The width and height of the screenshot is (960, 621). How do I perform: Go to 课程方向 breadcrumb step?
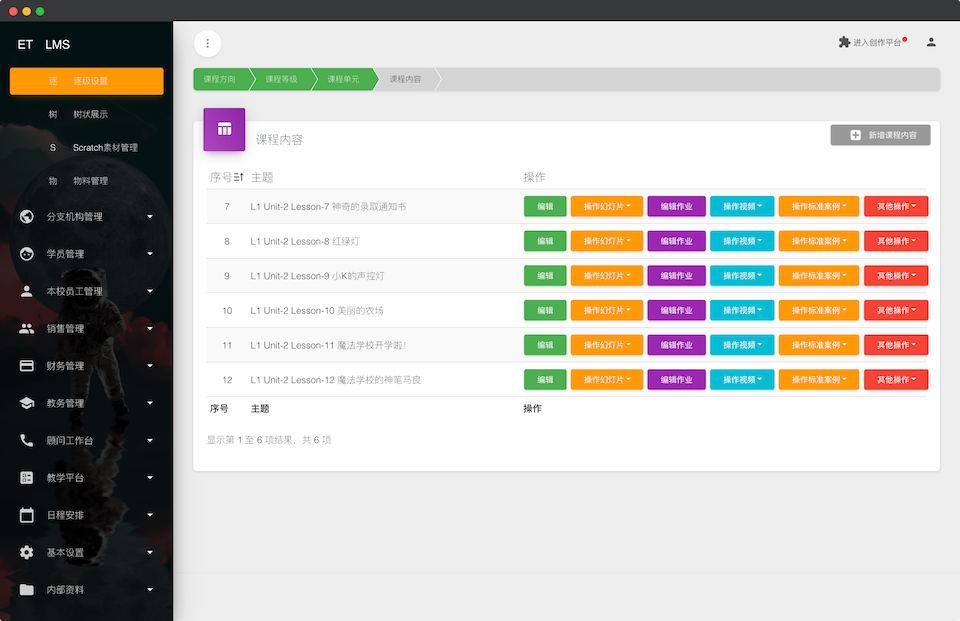[220, 79]
